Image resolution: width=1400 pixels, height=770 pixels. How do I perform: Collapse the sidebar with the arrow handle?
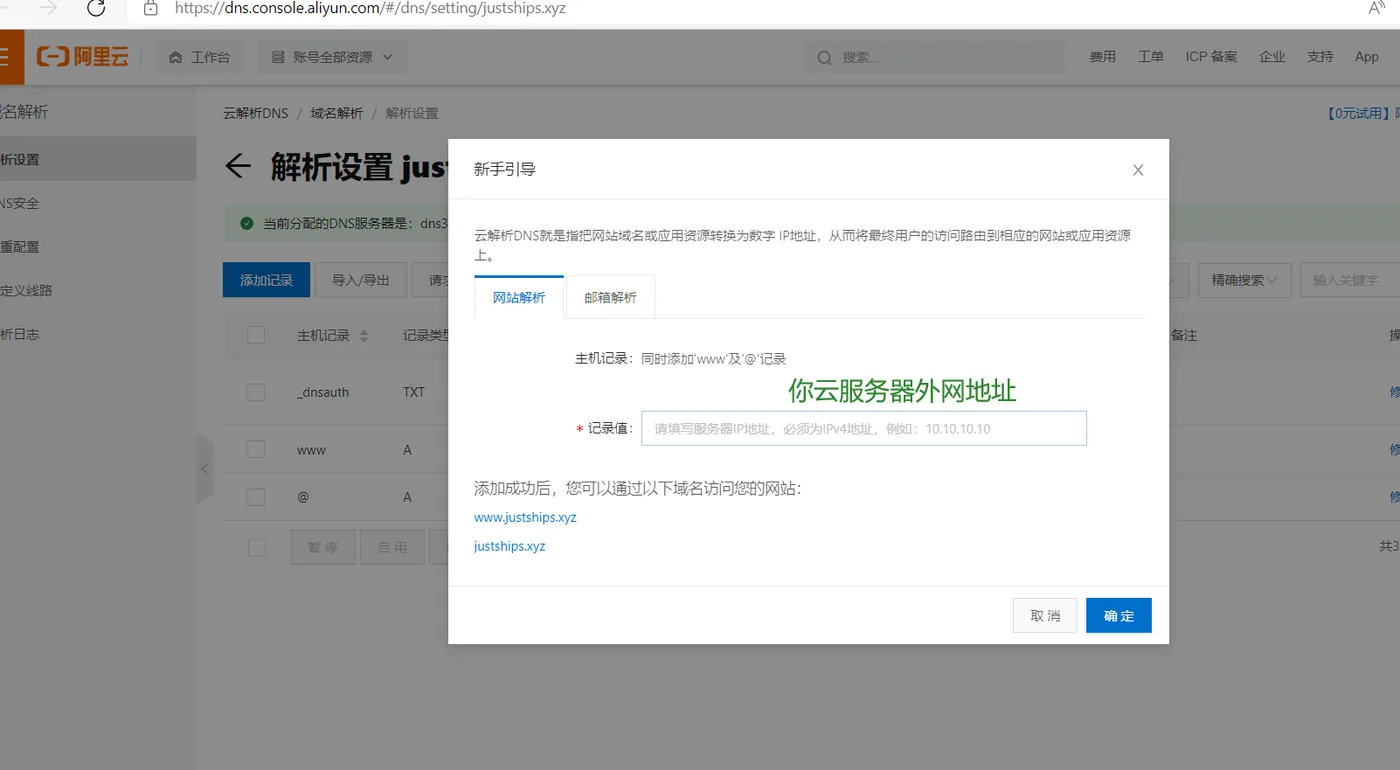point(204,468)
